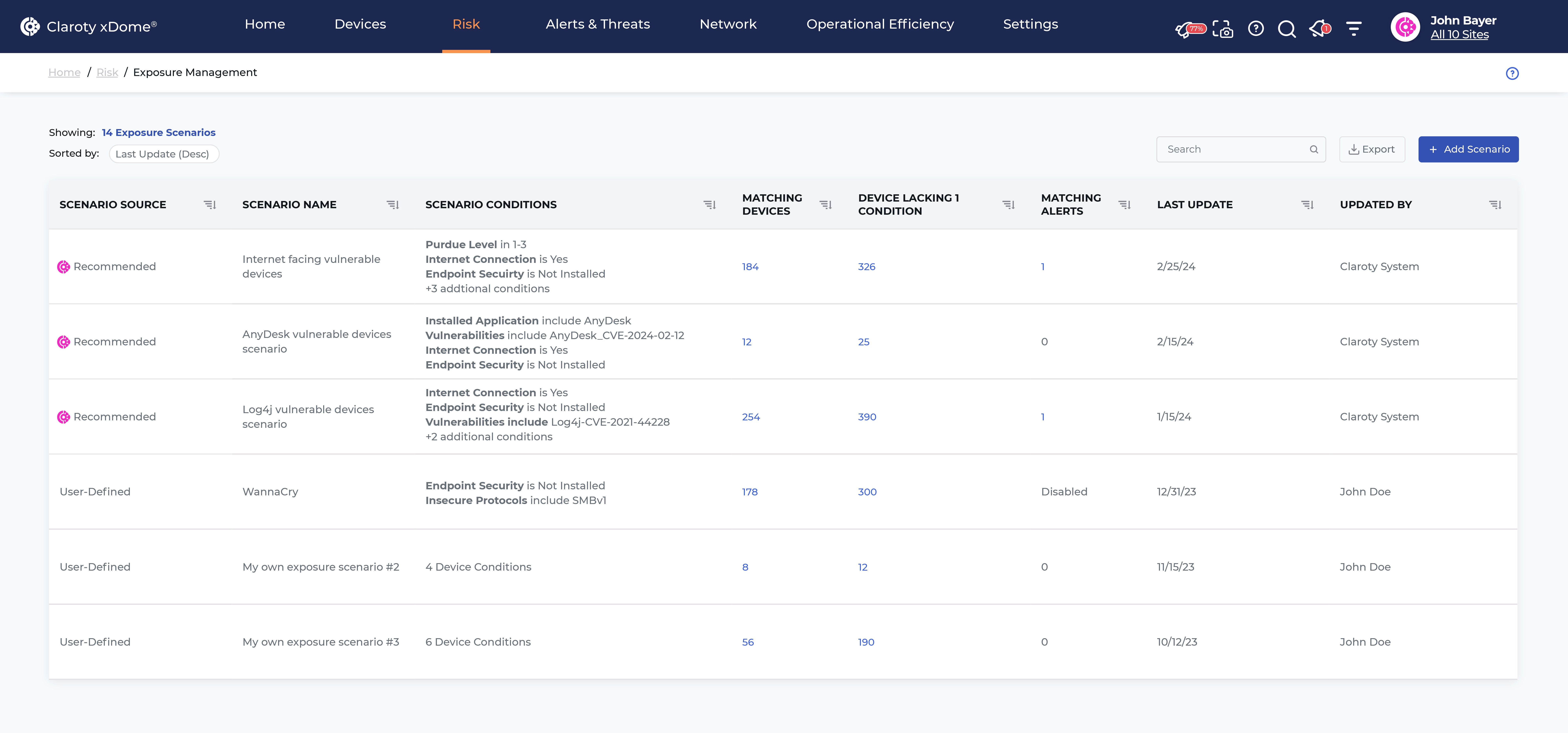Open Matching Devices column sort filter

825,205
